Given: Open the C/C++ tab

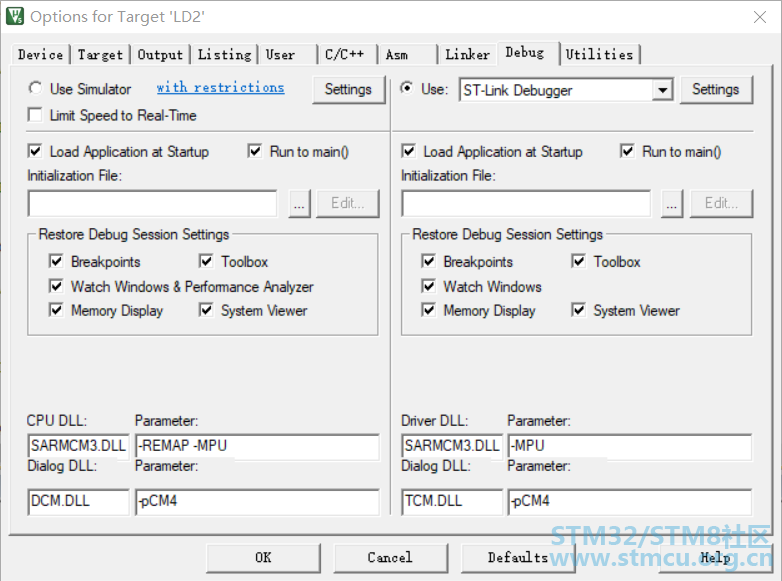Looking at the screenshot, I should tap(347, 54).
